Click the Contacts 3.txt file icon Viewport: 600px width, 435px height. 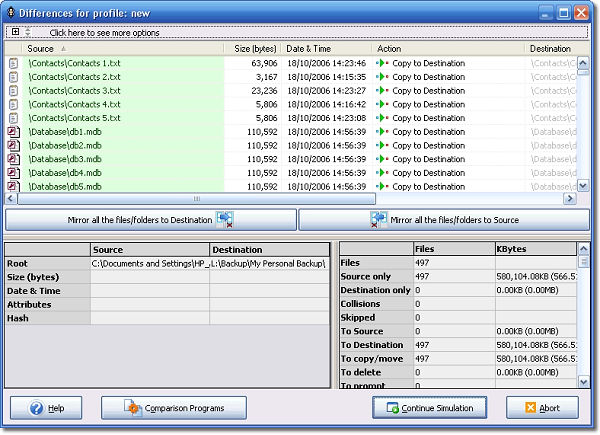[13, 91]
